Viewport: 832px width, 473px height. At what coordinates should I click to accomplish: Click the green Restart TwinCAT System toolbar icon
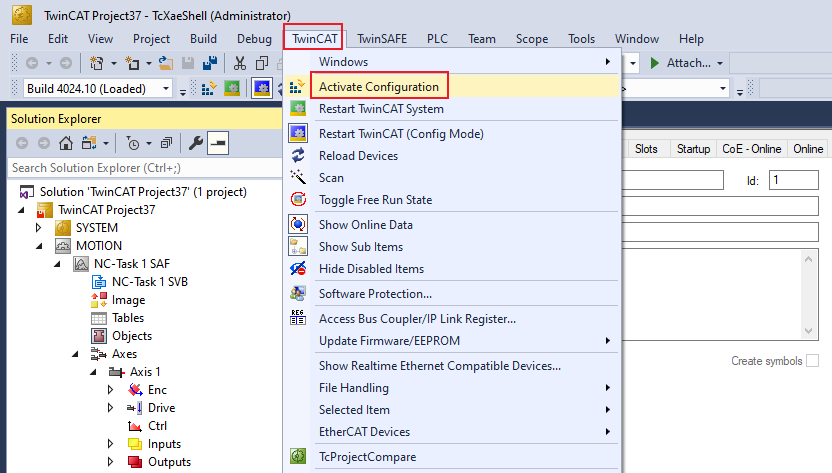click(x=232, y=88)
